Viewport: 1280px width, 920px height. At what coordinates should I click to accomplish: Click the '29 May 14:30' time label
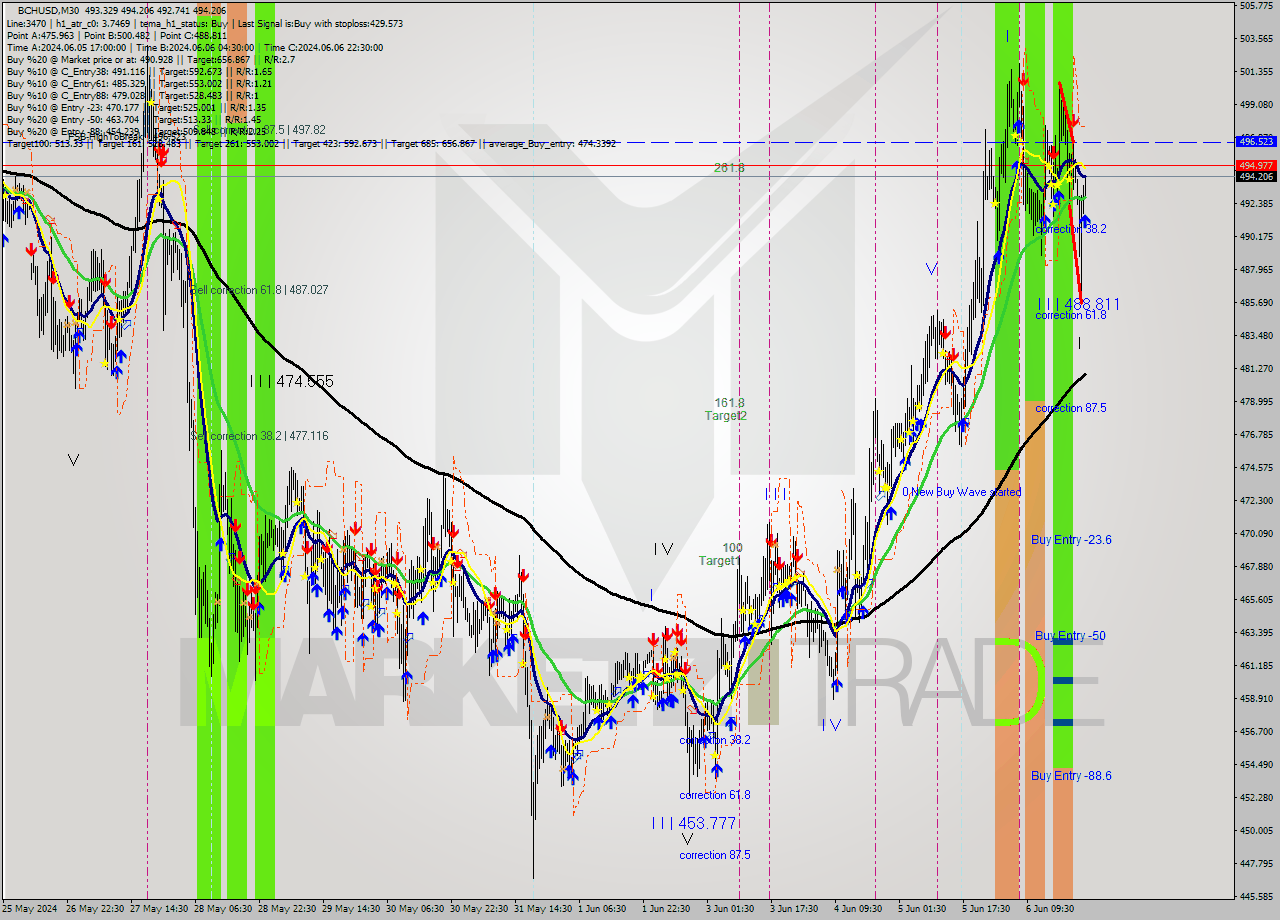click(x=352, y=909)
